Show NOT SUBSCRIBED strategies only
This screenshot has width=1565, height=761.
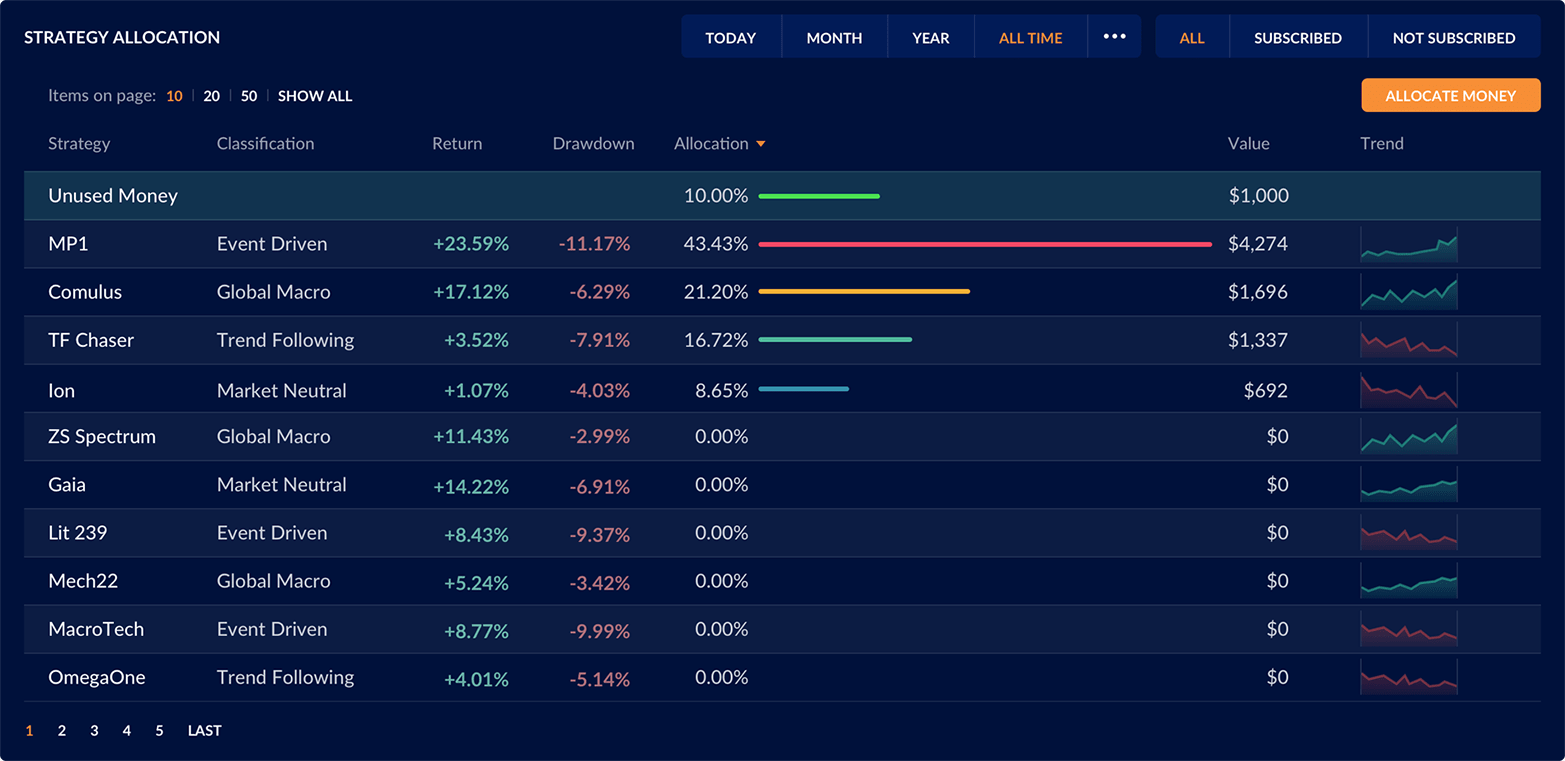pyautogui.click(x=1453, y=38)
